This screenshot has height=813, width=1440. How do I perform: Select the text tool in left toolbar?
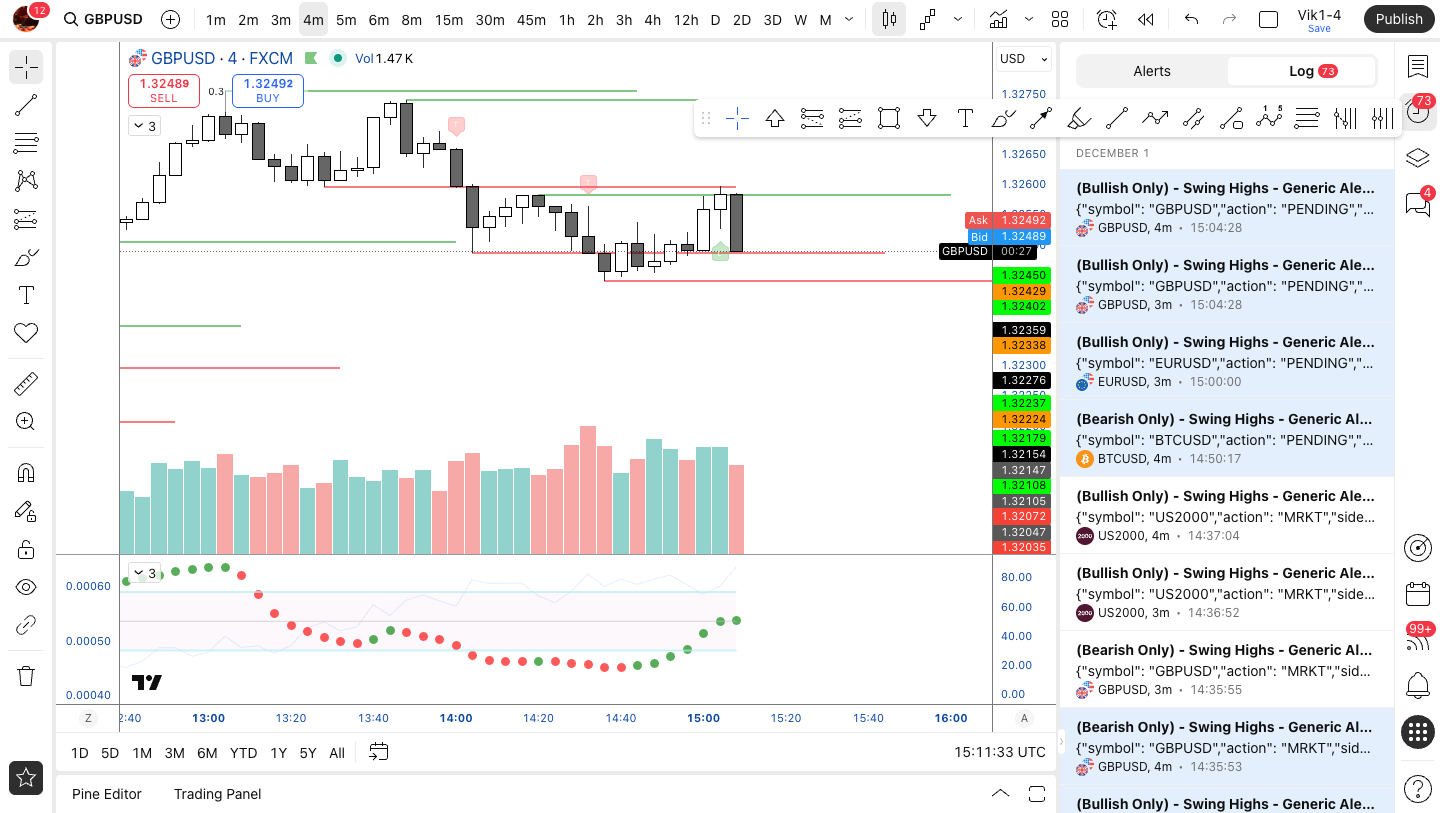pyautogui.click(x=26, y=295)
